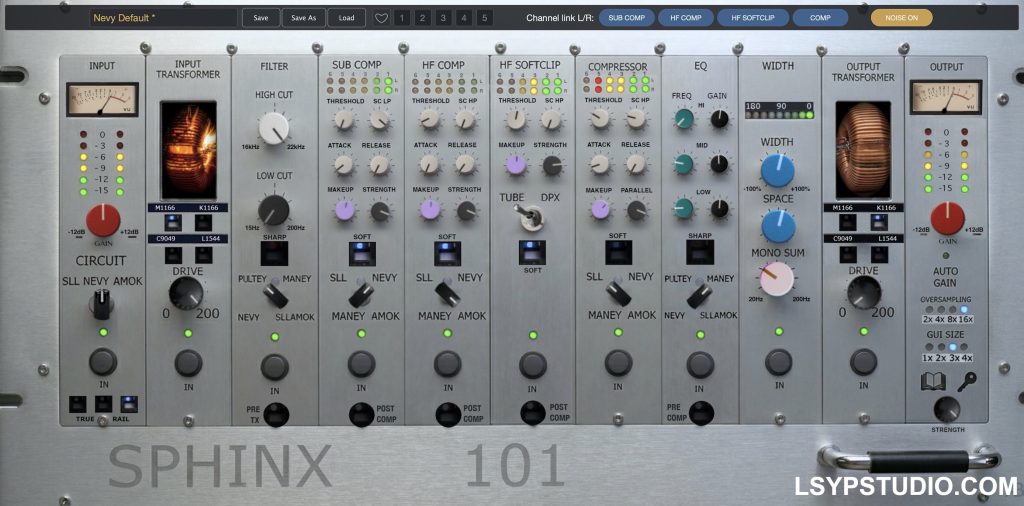Screen dimensions: 1024x506
Task: Toggle the Sub Comp SOFT button
Action: tap(361, 253)
